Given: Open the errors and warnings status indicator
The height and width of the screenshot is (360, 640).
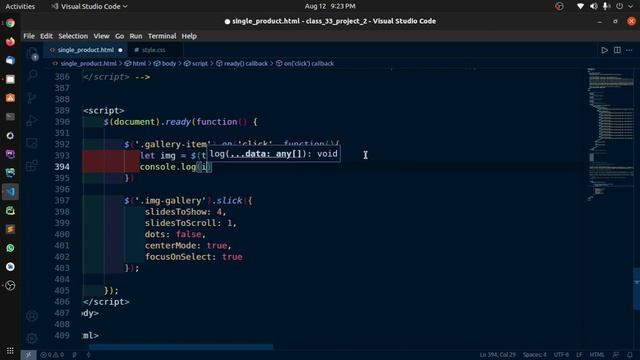Looking at the screenshot, I should point(52,355).
